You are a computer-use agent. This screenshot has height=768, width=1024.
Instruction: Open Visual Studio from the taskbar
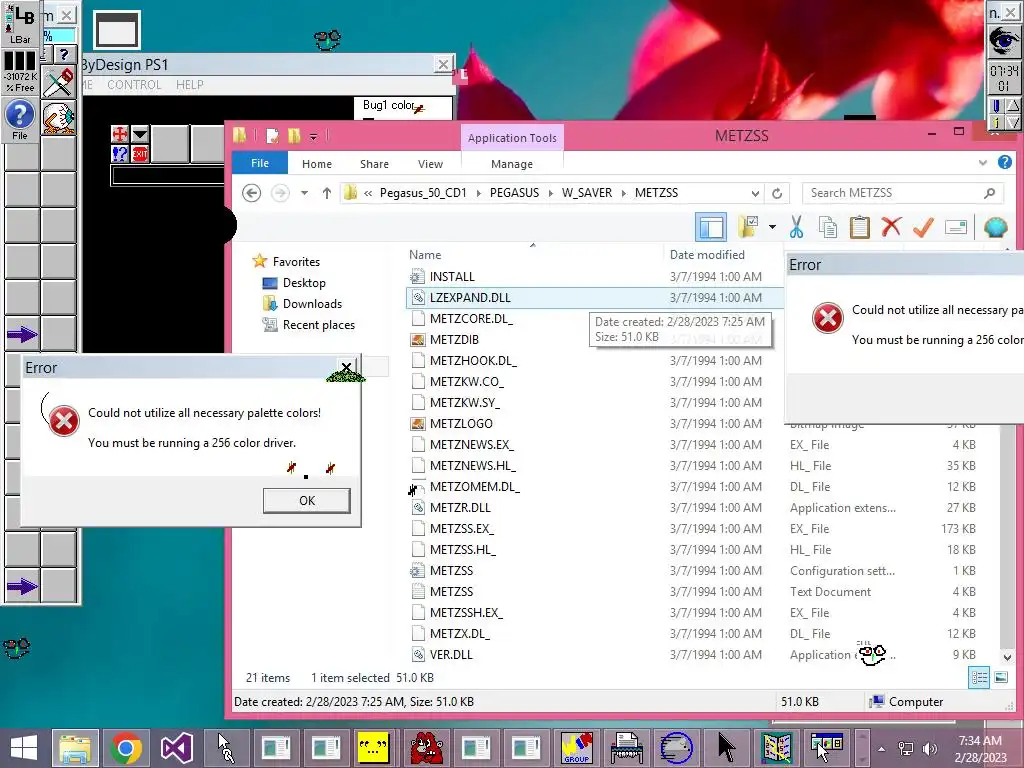click(x=176, y=748)
